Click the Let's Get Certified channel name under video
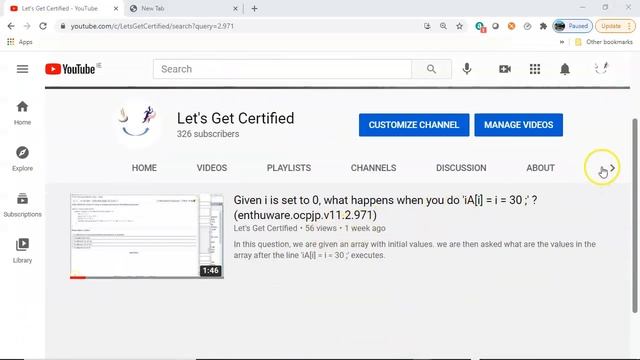 click(265, 228)
